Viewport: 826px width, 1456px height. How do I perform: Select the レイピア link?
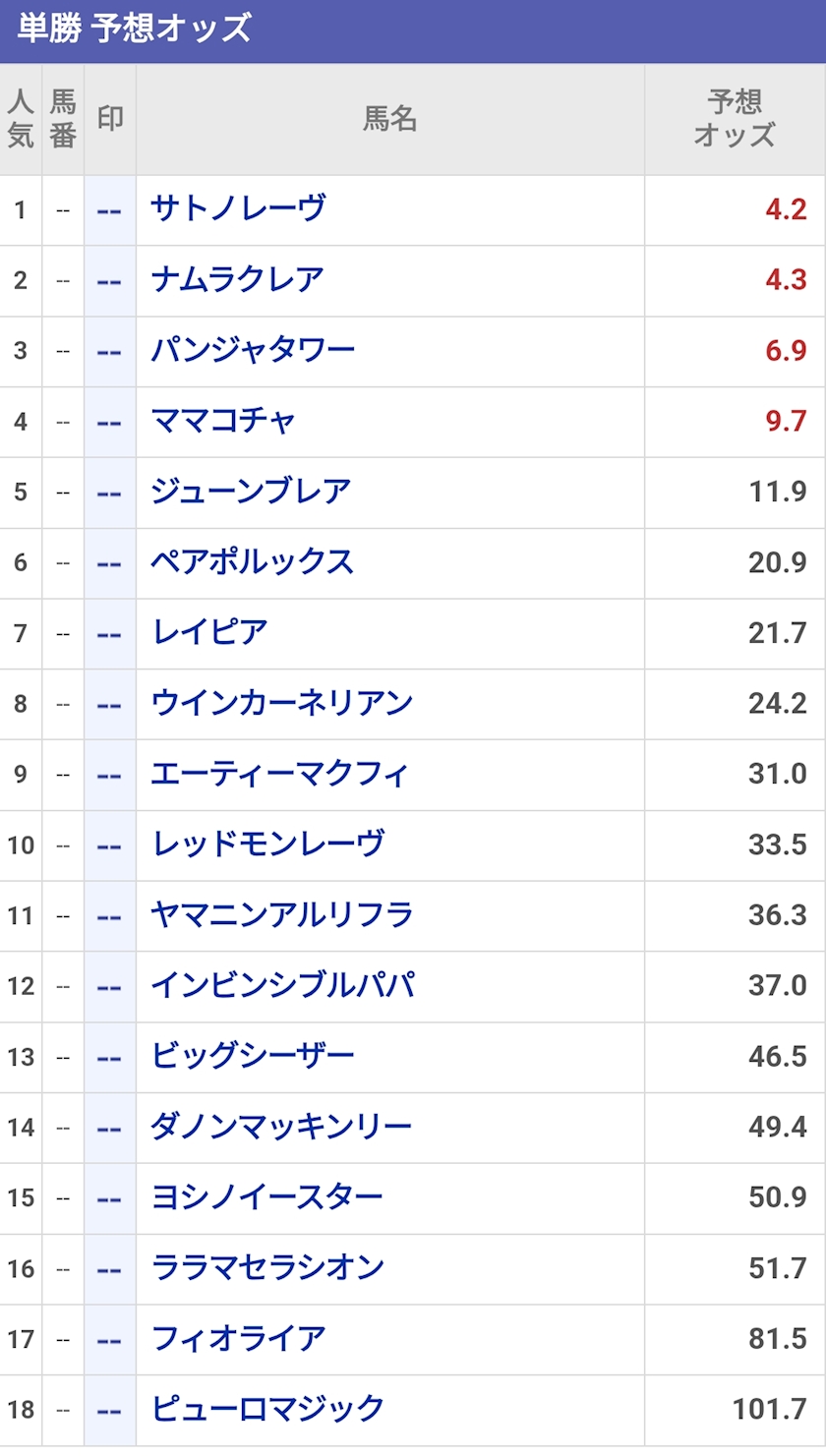pyautogui.click(x=209, y=633)
